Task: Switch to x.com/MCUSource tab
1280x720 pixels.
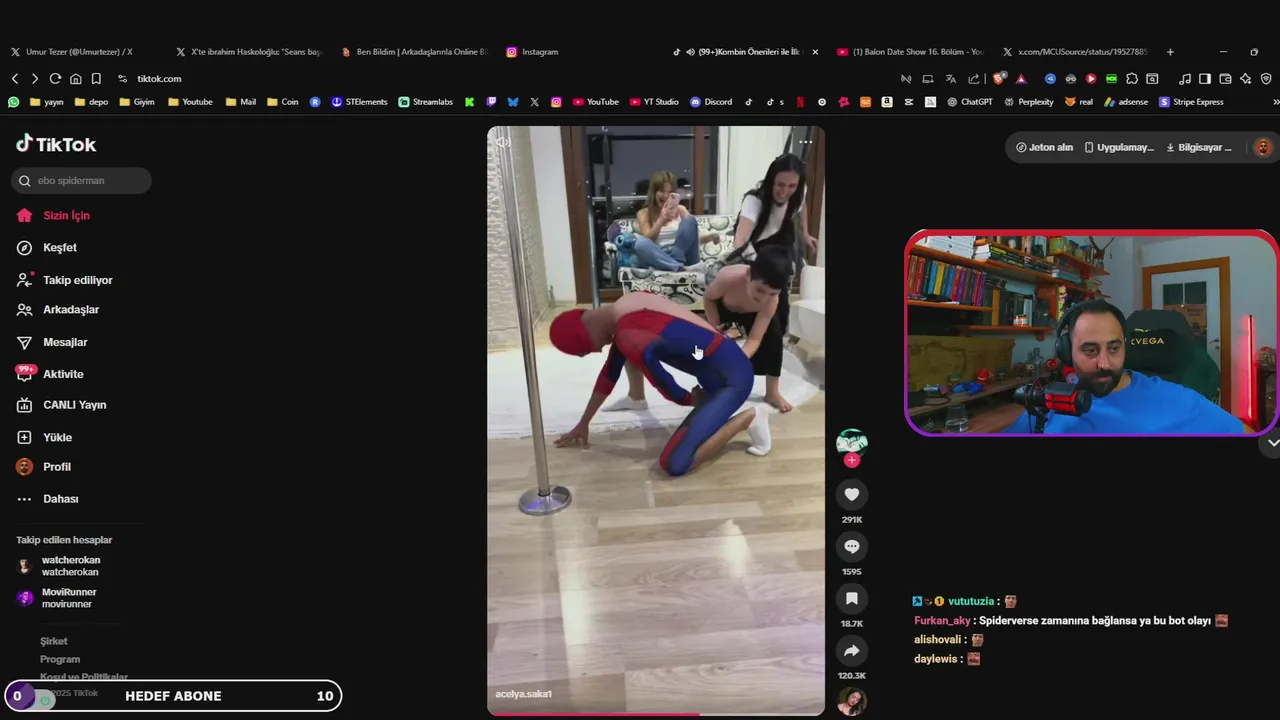Action: coord(1077,52)
